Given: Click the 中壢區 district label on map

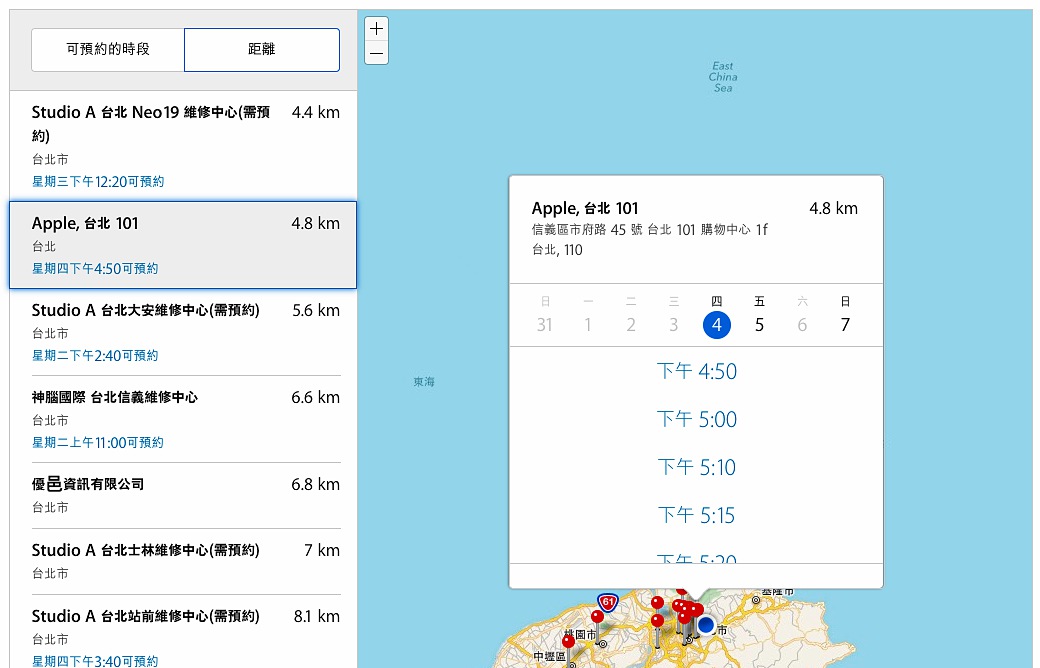Looking at the screenshot, I should pyautogui.click(x=549, y=656).
